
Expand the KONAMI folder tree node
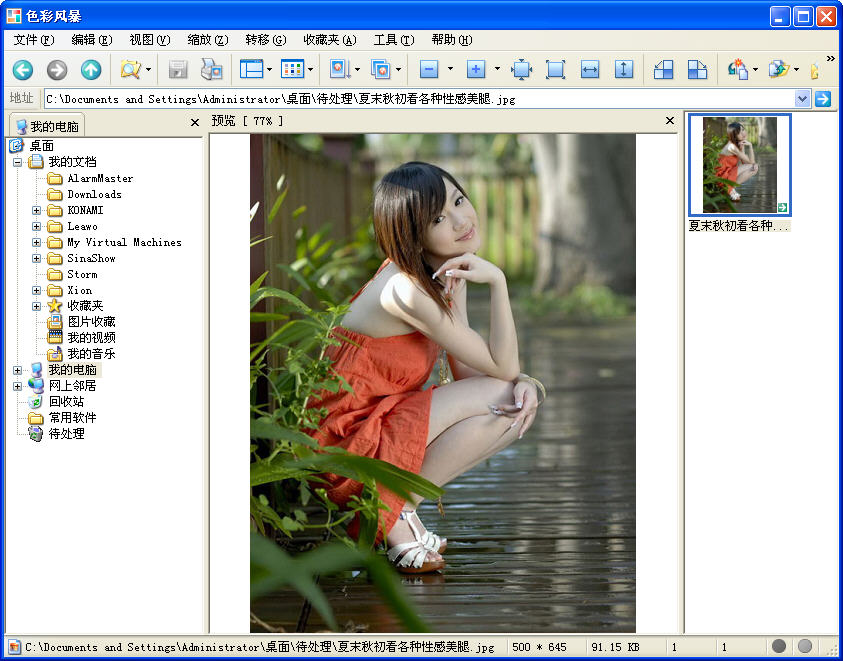click(37, 211)
